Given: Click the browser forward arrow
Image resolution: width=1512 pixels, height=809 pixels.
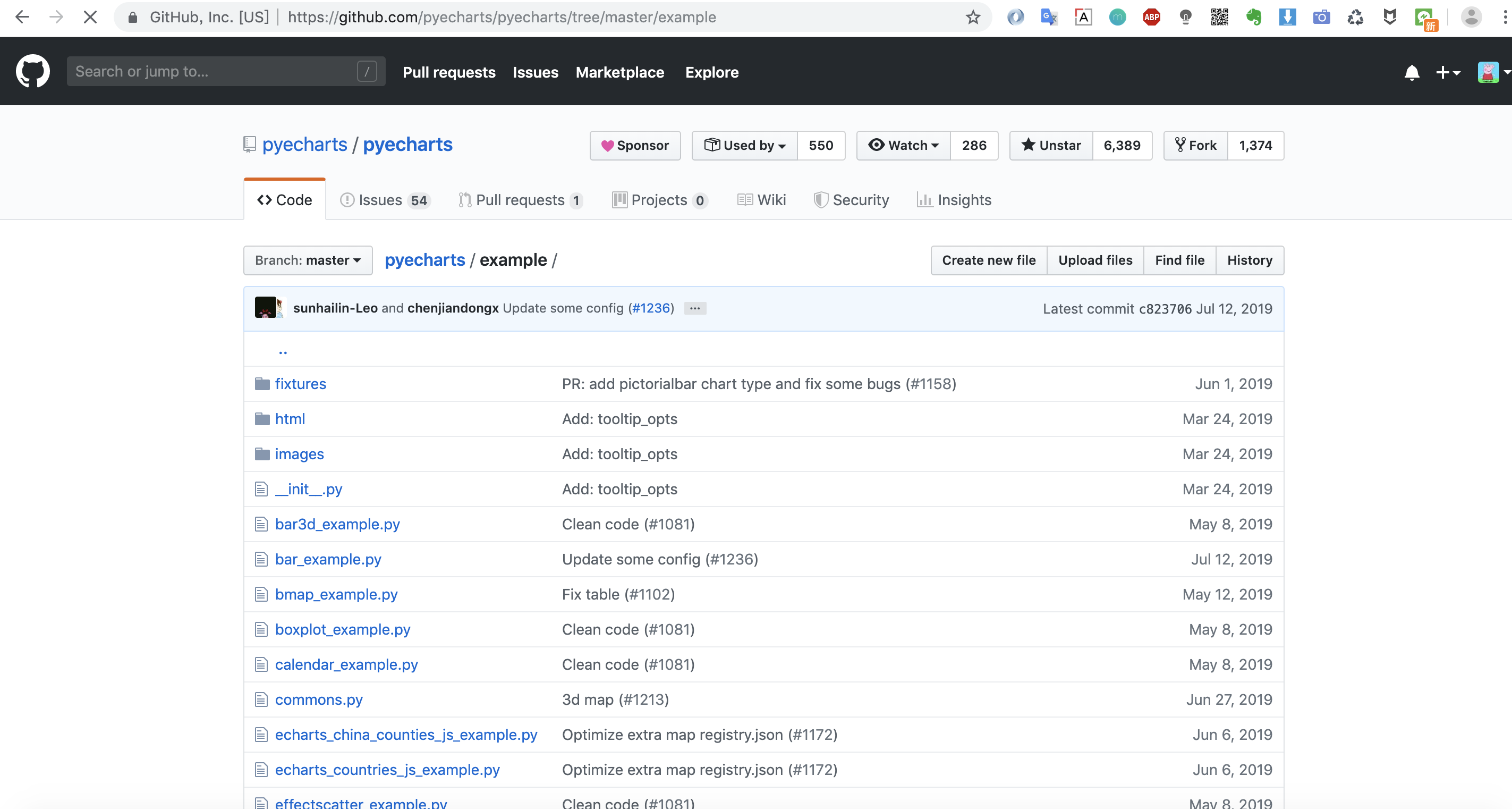Looking at the screenshot, I should pos(56,17).
